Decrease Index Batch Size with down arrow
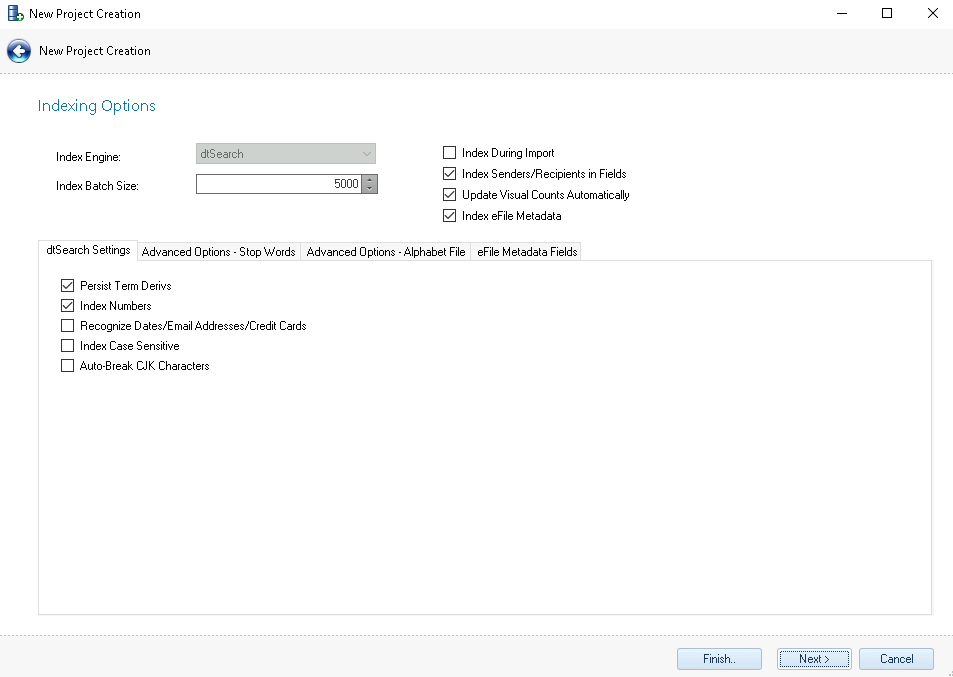953x677 pixels. point(370,189)
